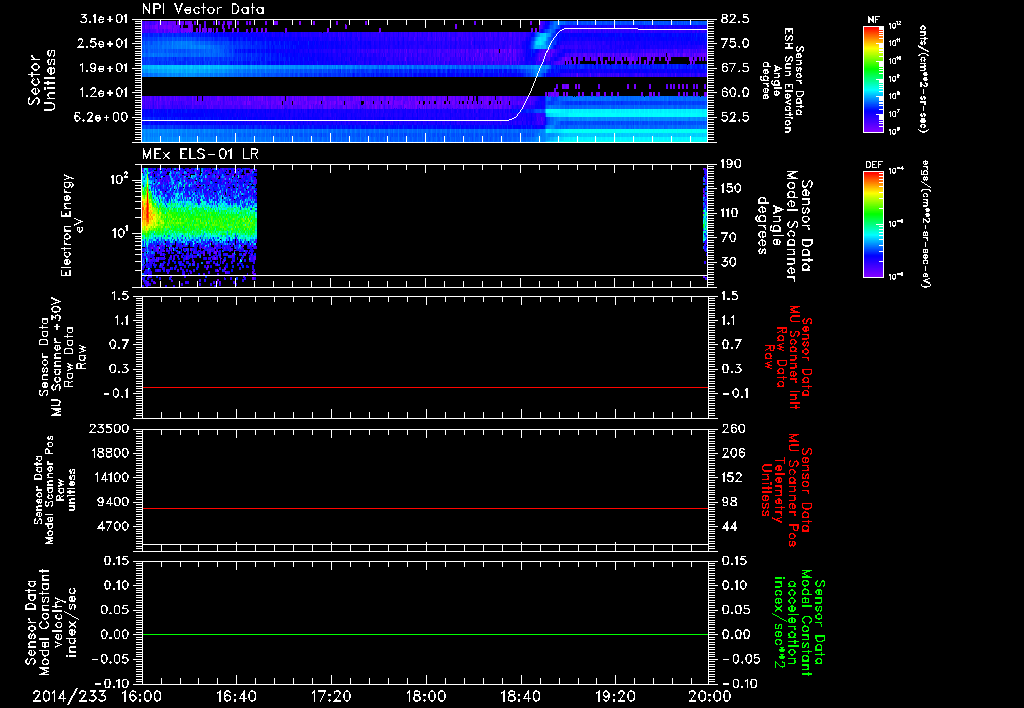Click the 'Model Scanner Pos Raw' axis label
This screenshot has width=1024, height=708.
54,490
